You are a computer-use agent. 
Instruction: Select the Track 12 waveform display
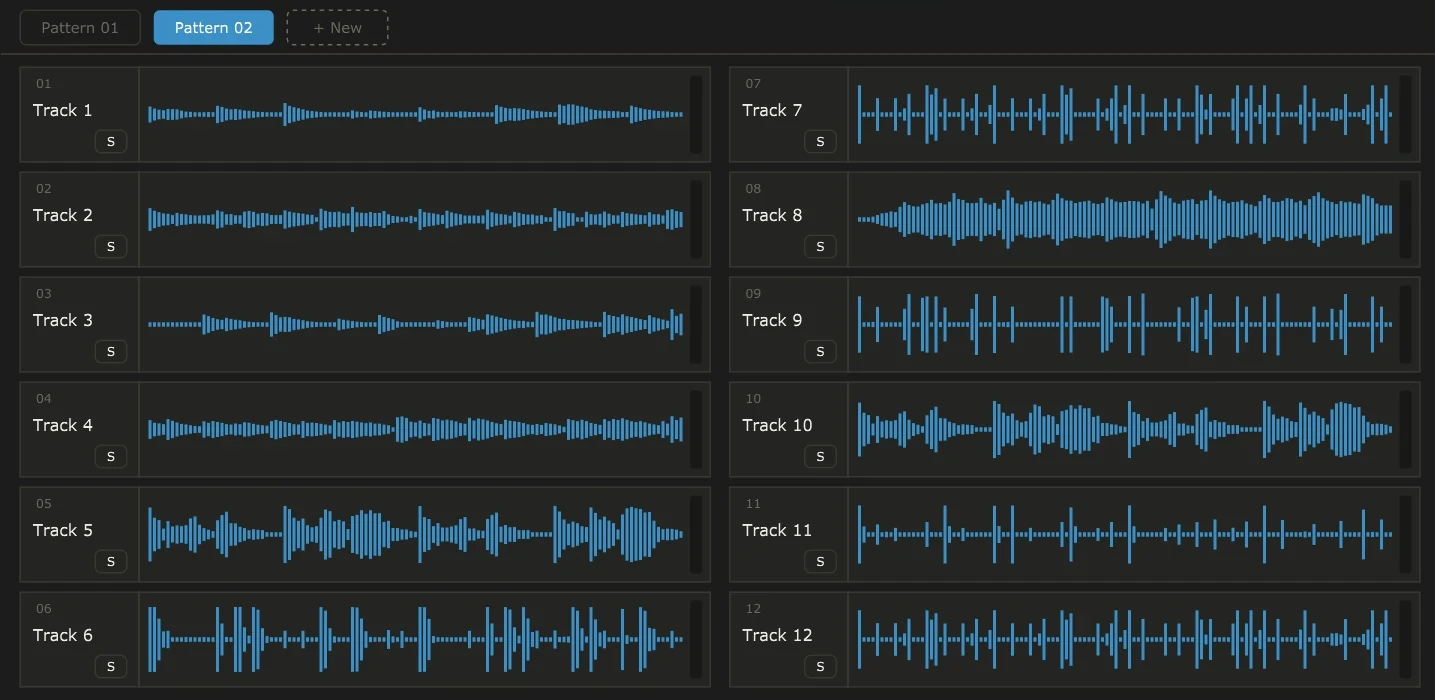point(1125,639)
